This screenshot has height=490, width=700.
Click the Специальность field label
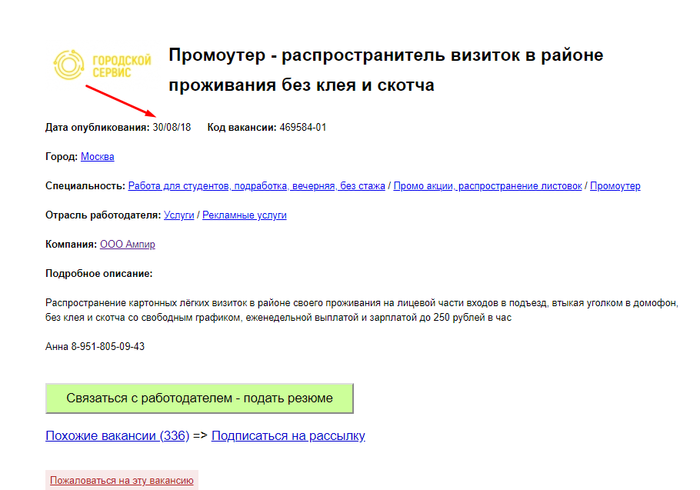(x=85, y=186)
